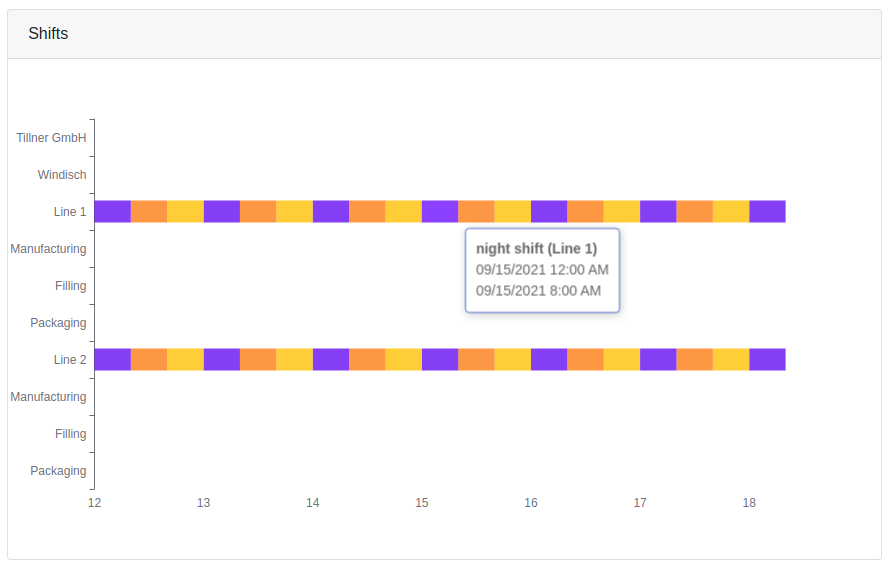Click the last yellow segment in Line 1 row
This screenshot has height=579, width=893.
tap(731, 211)
